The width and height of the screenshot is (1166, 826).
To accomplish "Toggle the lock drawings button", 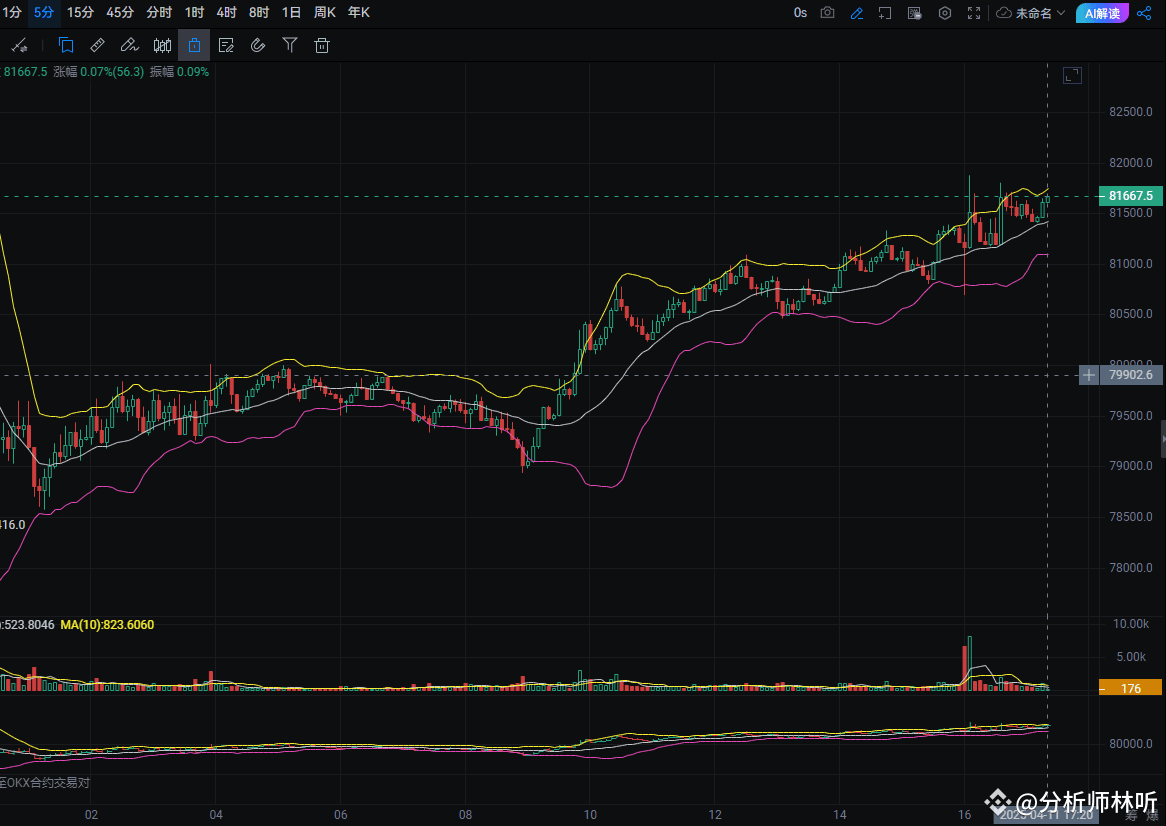I will [x=194, y=45].
